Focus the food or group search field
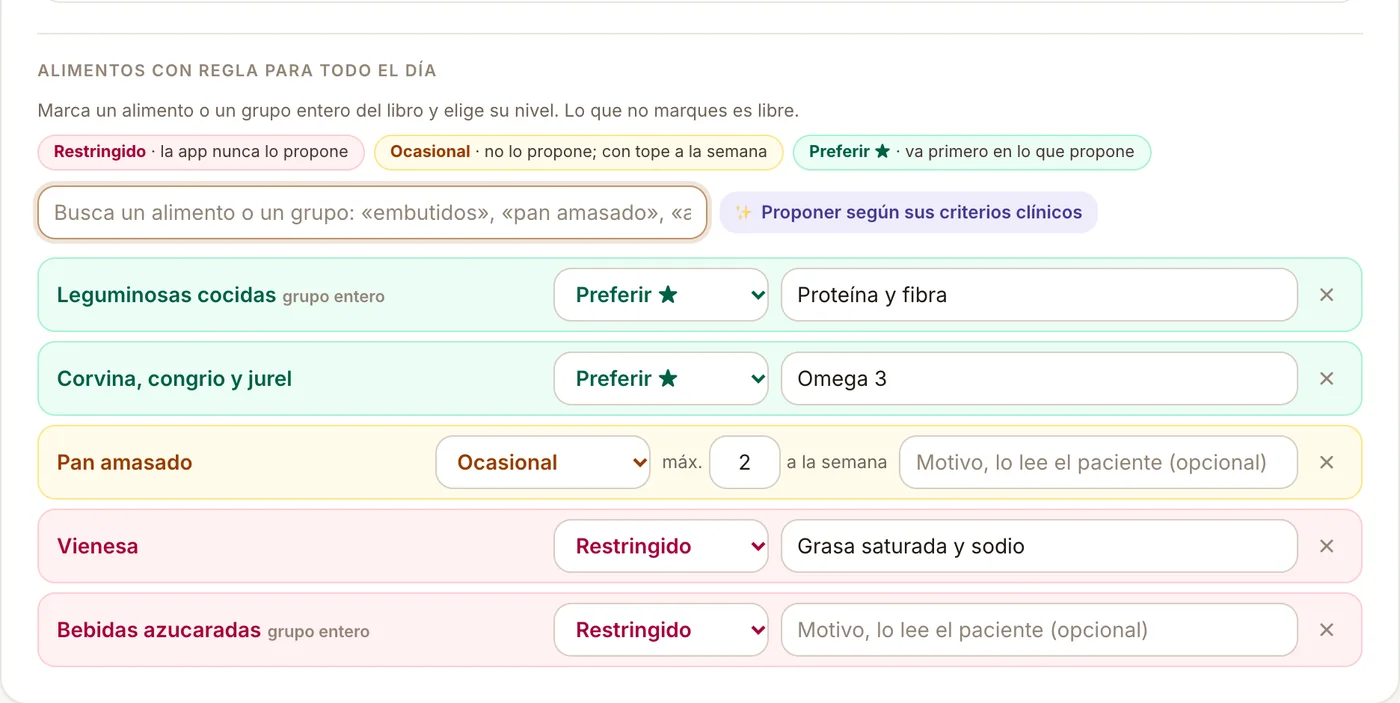This screenshot has height=703, width=1400. (372, 212)
